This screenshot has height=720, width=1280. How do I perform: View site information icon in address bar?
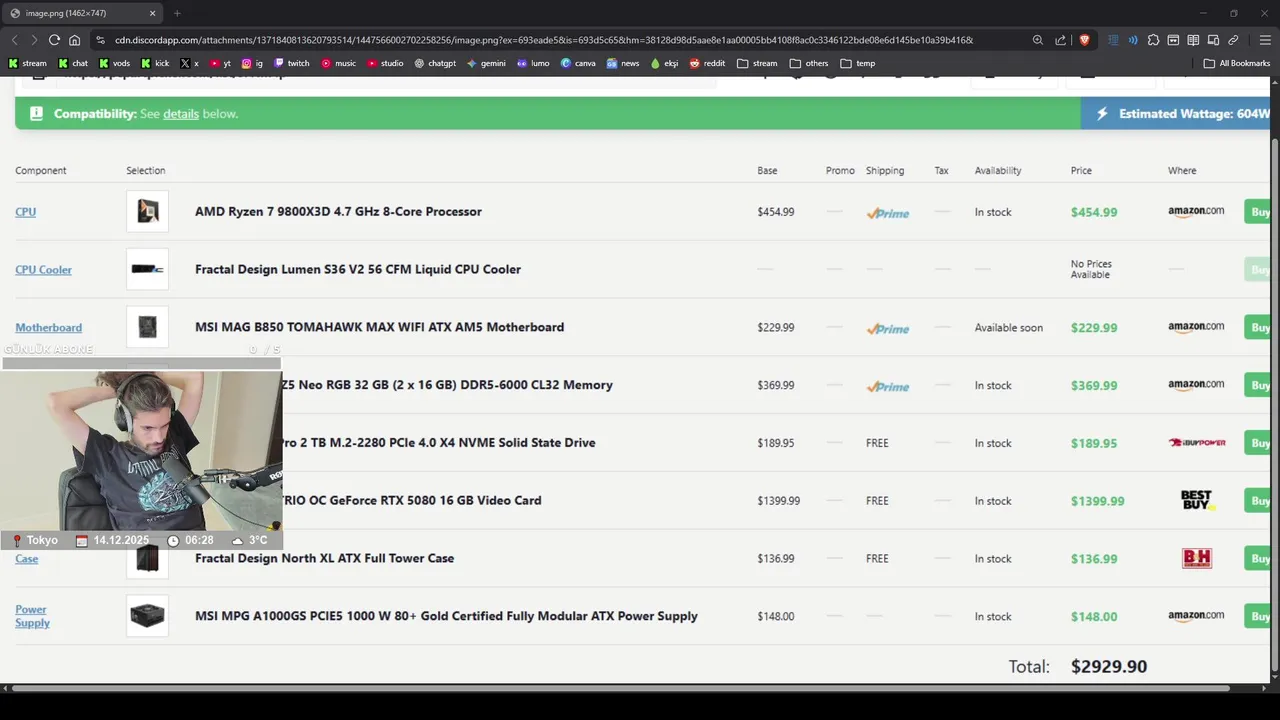click(x=100, y=40)
